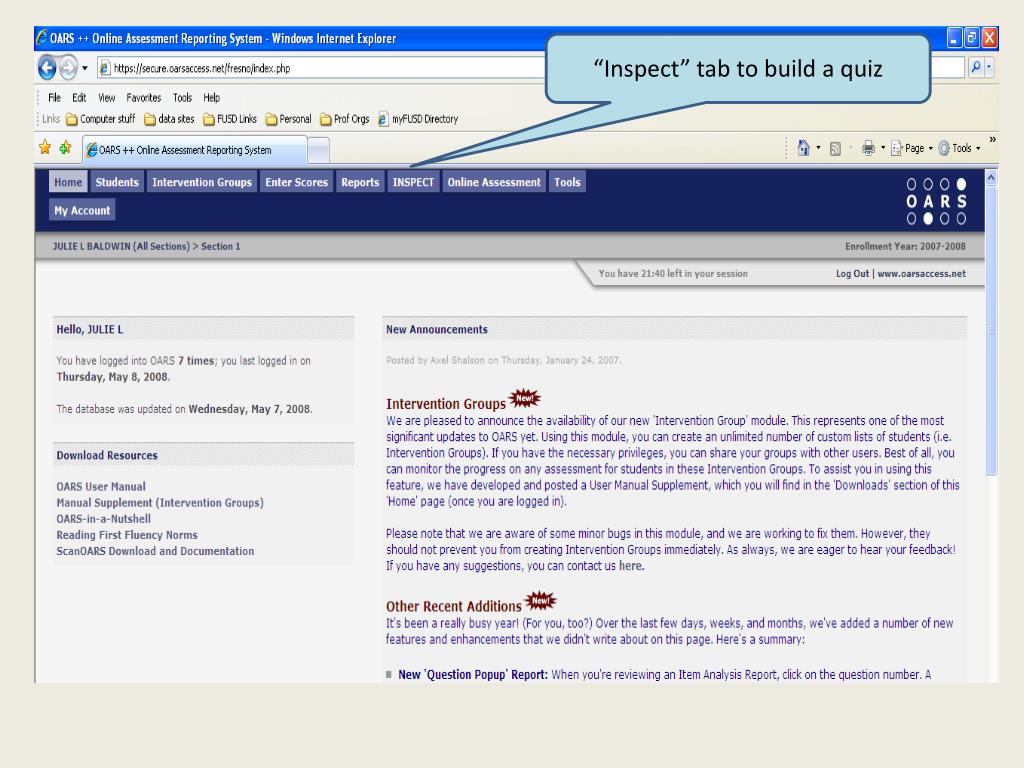Go to the Online Assessment tab
The image size is (1024, 768).
click(x=494, y=182)
